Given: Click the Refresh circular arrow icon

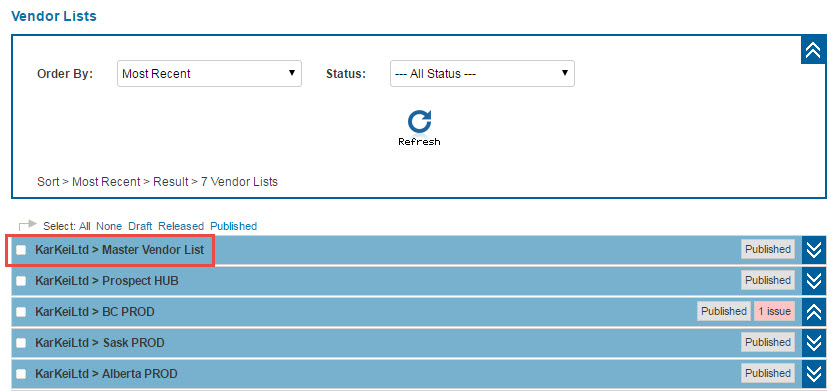Looking at the screenshot, I should click(x=419, y=122).
